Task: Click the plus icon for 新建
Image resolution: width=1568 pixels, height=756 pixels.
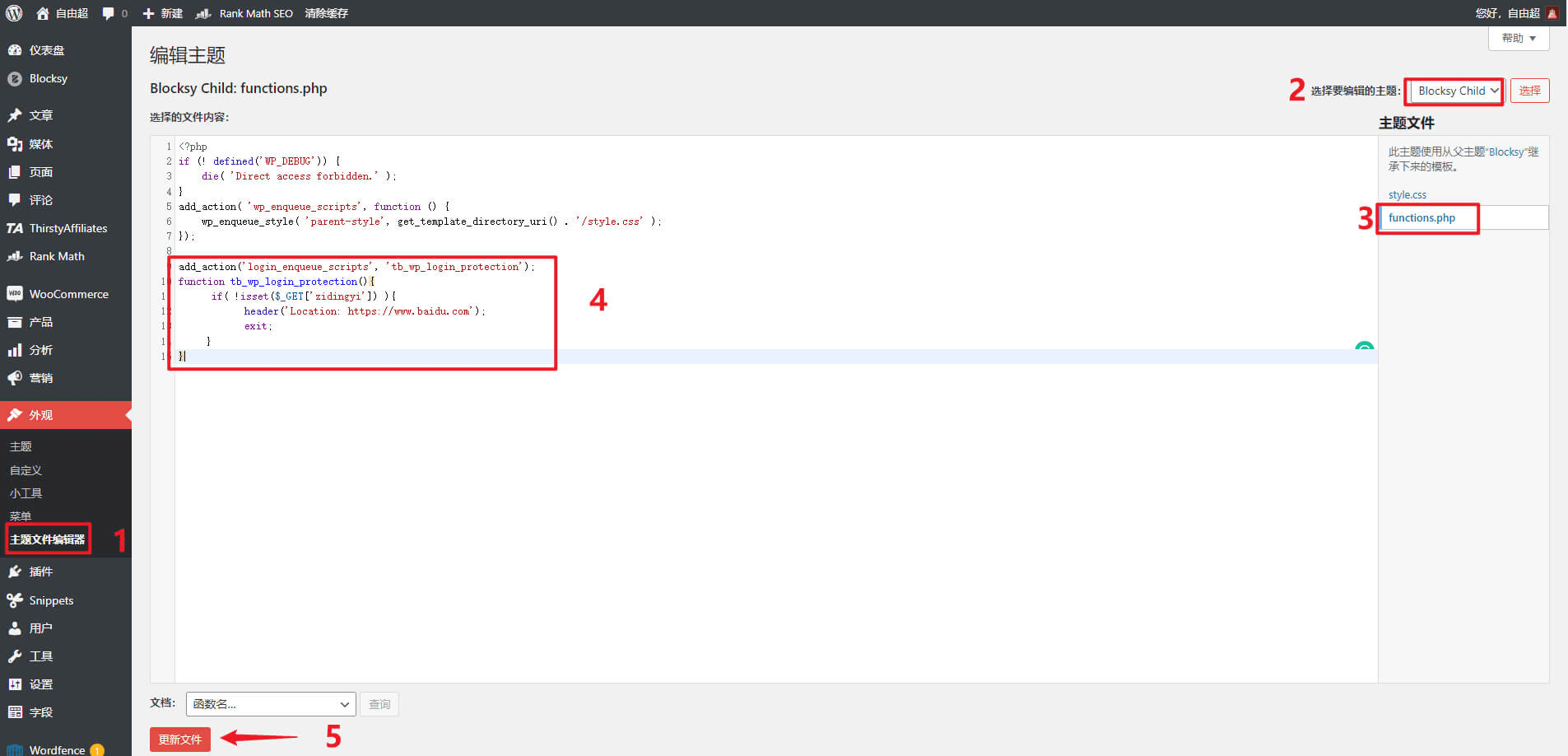Action: coord(149,13)
